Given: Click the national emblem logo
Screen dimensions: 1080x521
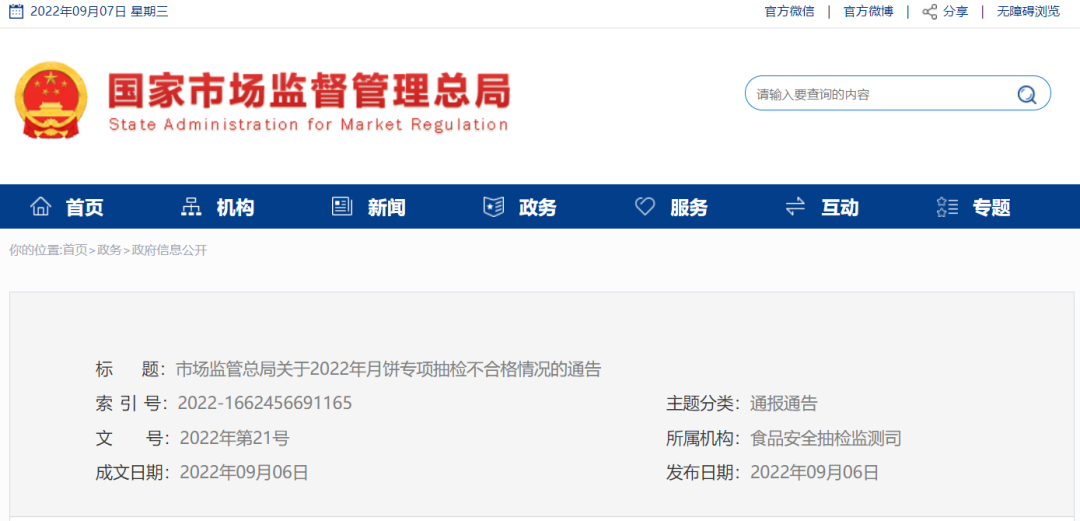Looking at the screenshot, I should tap(51, 101).
